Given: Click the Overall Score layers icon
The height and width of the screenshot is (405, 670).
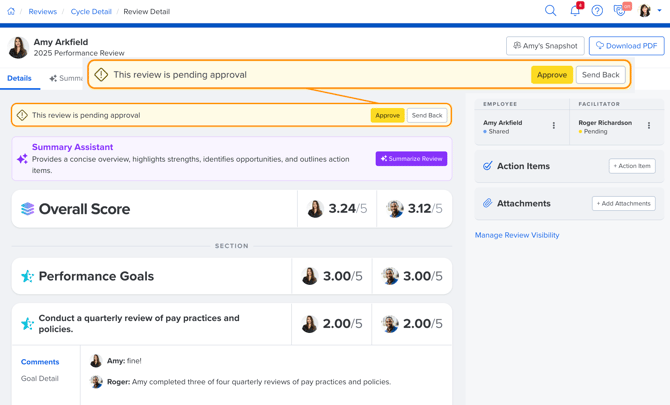Looking at the screenshot, I should pos(27,209).
